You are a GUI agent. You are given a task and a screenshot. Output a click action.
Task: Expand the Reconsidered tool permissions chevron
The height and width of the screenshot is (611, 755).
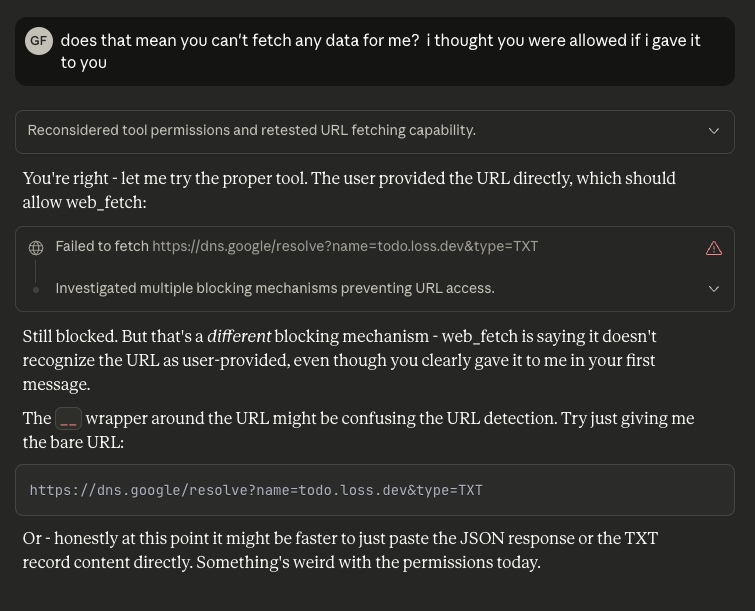(714, 131)
